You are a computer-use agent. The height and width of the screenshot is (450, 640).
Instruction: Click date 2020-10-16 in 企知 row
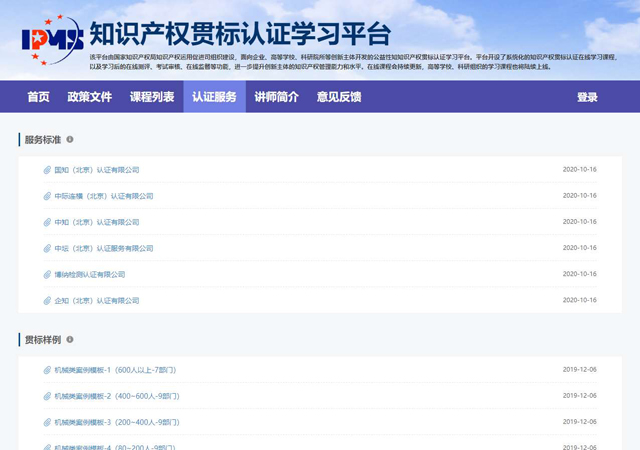click(x=580, y=300)
